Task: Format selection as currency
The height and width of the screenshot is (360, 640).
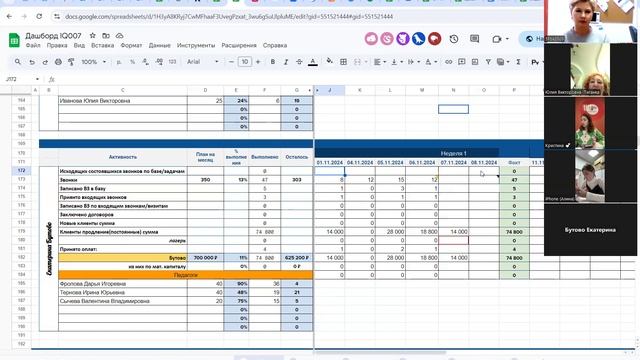Action: (x=119, y=62)
